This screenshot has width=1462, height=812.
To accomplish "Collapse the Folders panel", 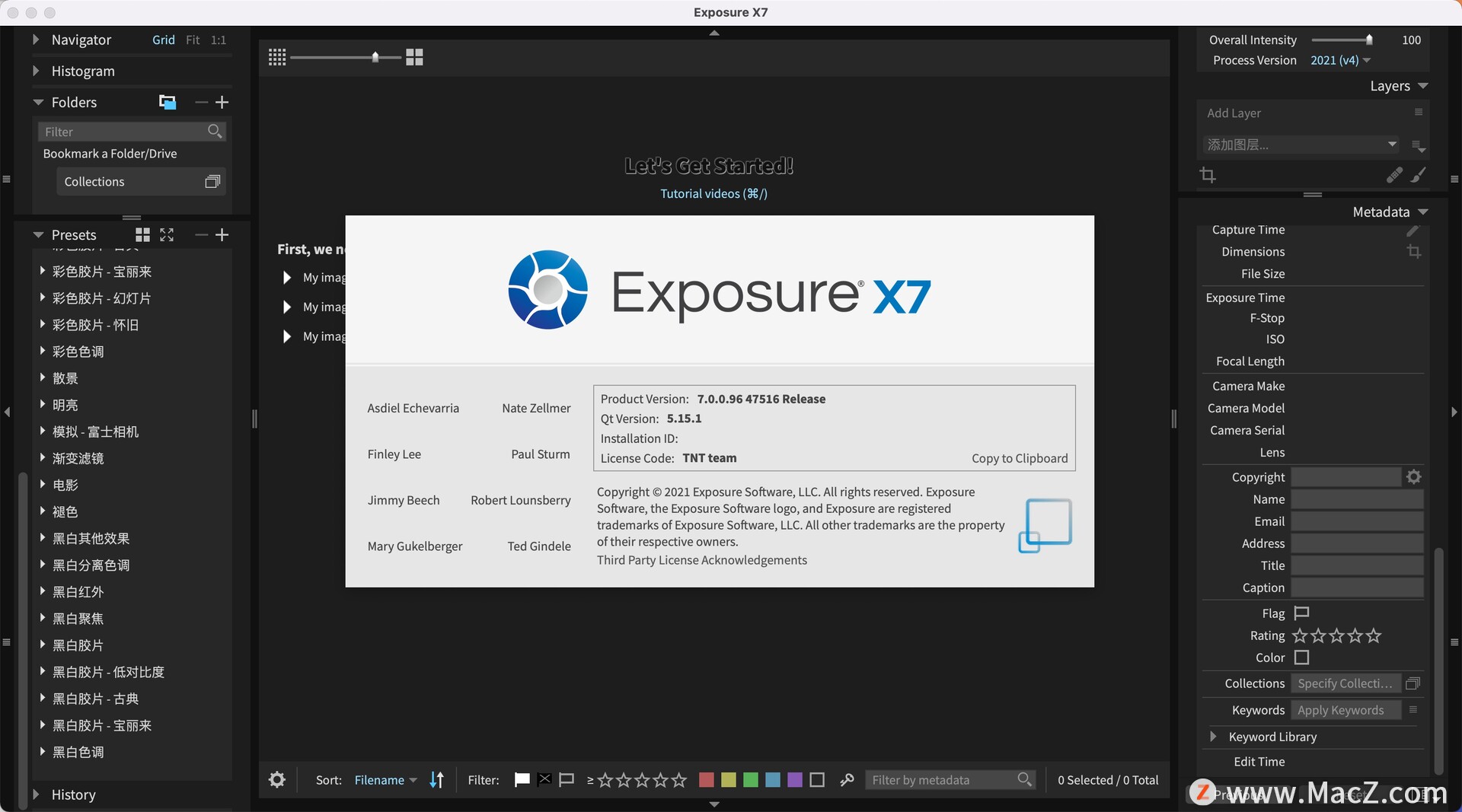I will pyautogui.click(x=38, y=102).
